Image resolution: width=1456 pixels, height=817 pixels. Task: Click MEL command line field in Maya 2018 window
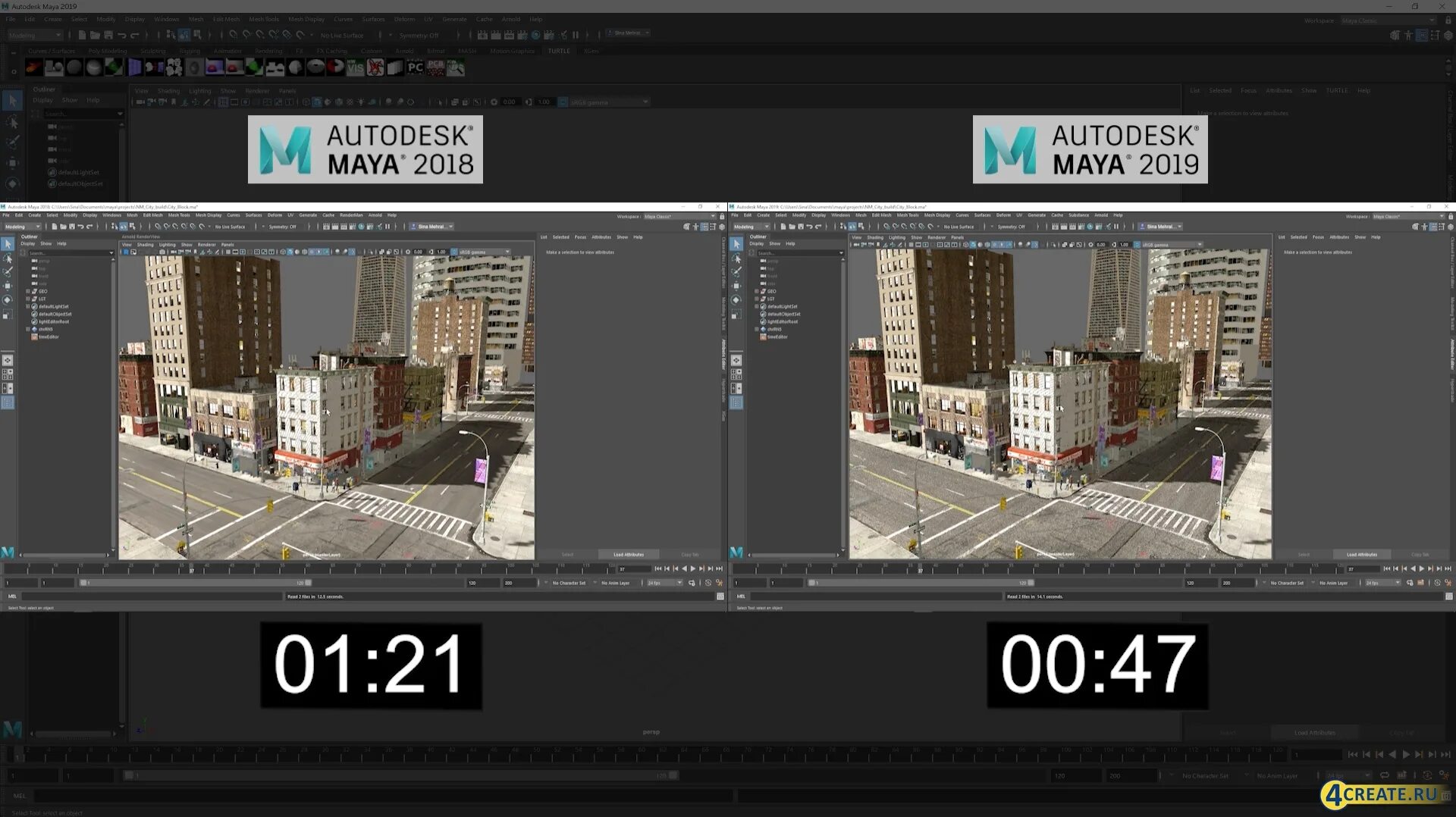coord(152,596)
